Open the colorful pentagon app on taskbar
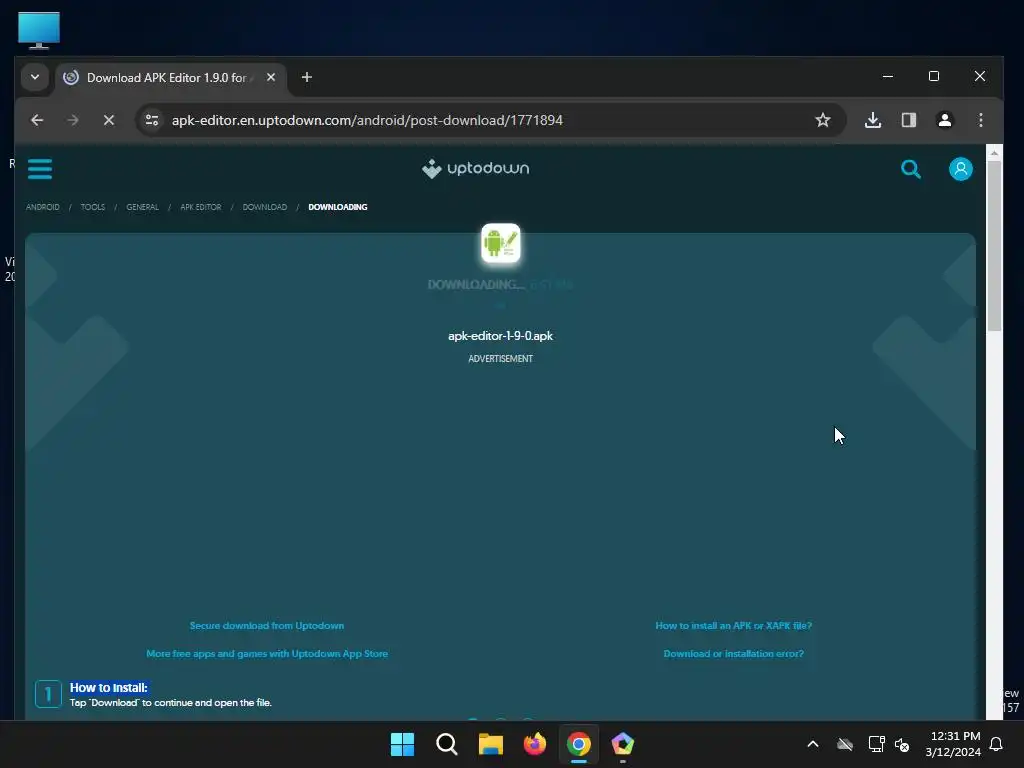This screenshot has width=1024, height=768. click(622, 744)
